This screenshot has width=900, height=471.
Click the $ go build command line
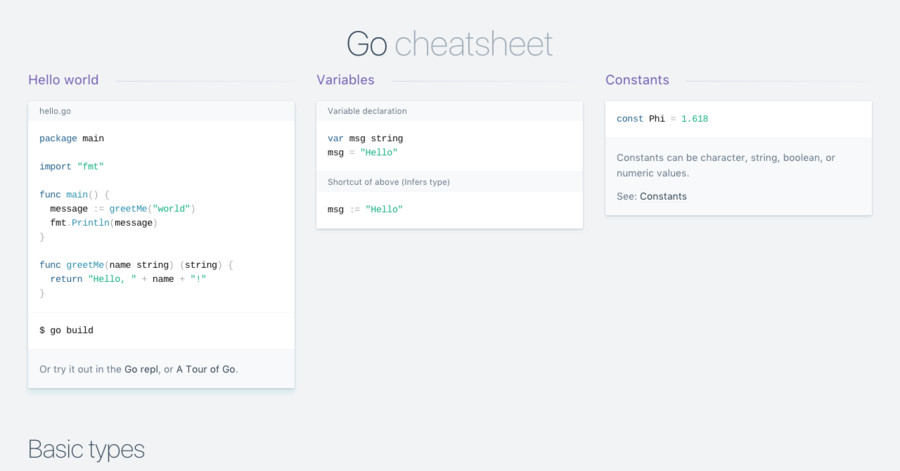click(x=67, y=329)
